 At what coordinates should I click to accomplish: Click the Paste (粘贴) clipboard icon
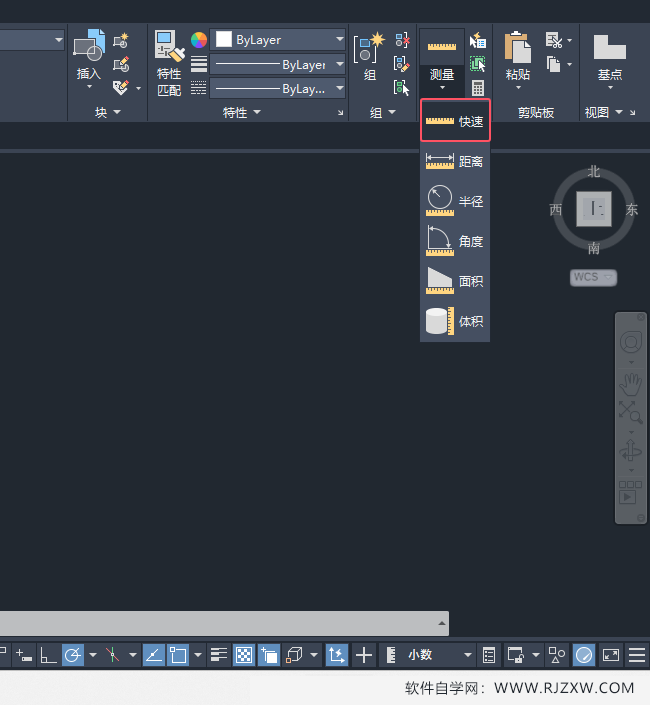tap(517, 47)
